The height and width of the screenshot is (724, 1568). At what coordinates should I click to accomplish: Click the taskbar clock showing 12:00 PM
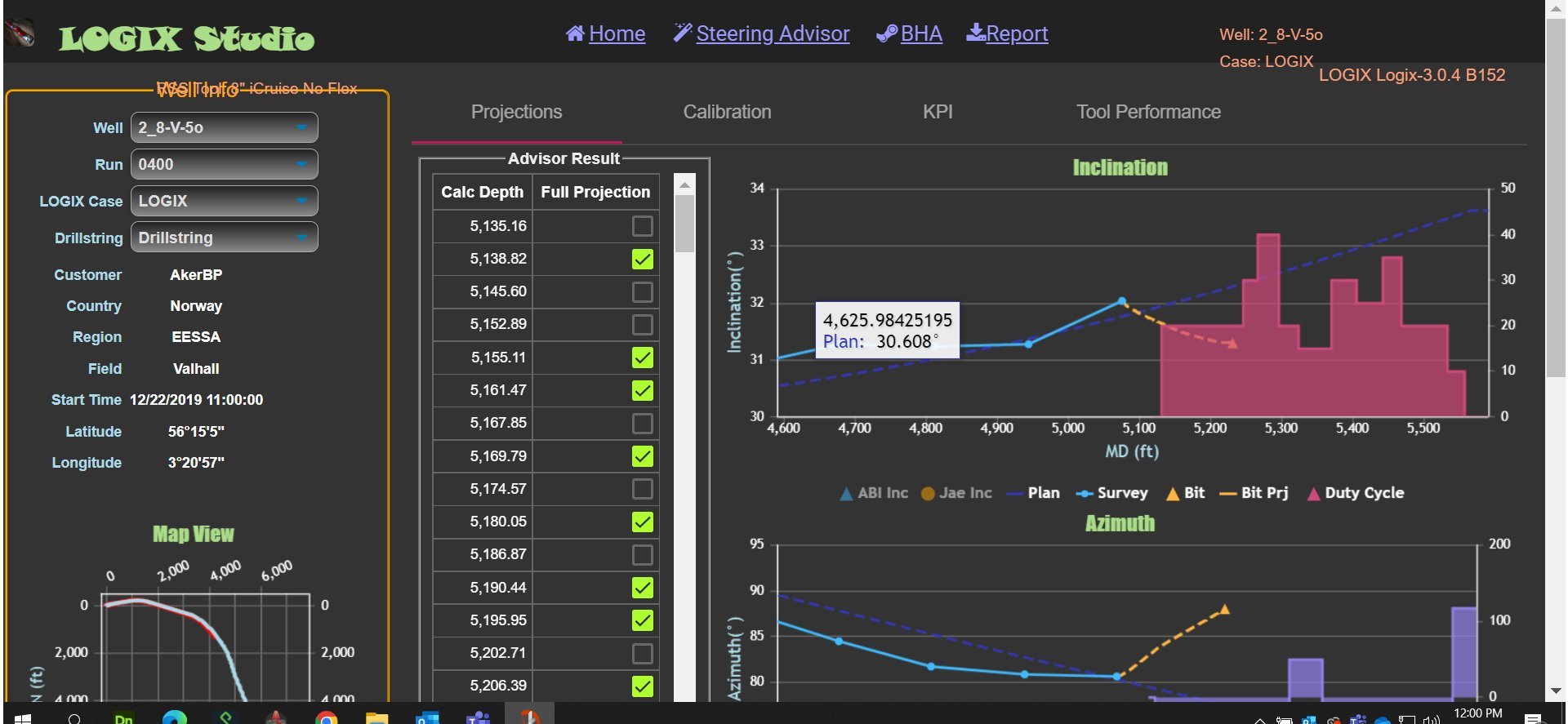click(x=1477, y=713)
